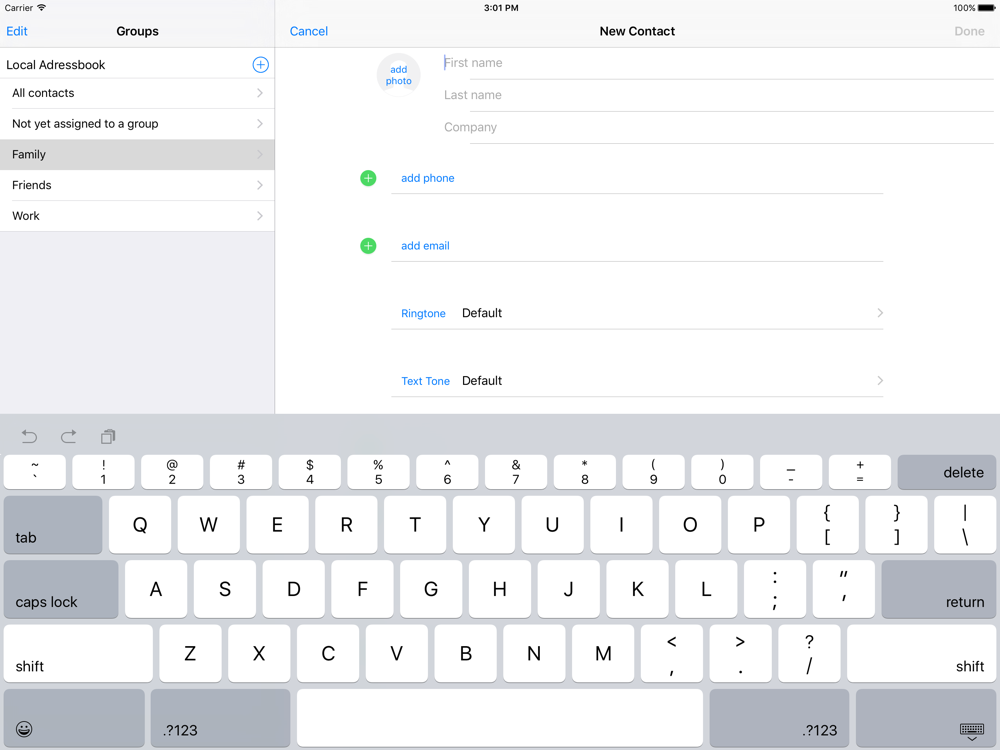Tap the 1 and exclamation key
This screenshot has height=750, width=1000.
(103, 472)
